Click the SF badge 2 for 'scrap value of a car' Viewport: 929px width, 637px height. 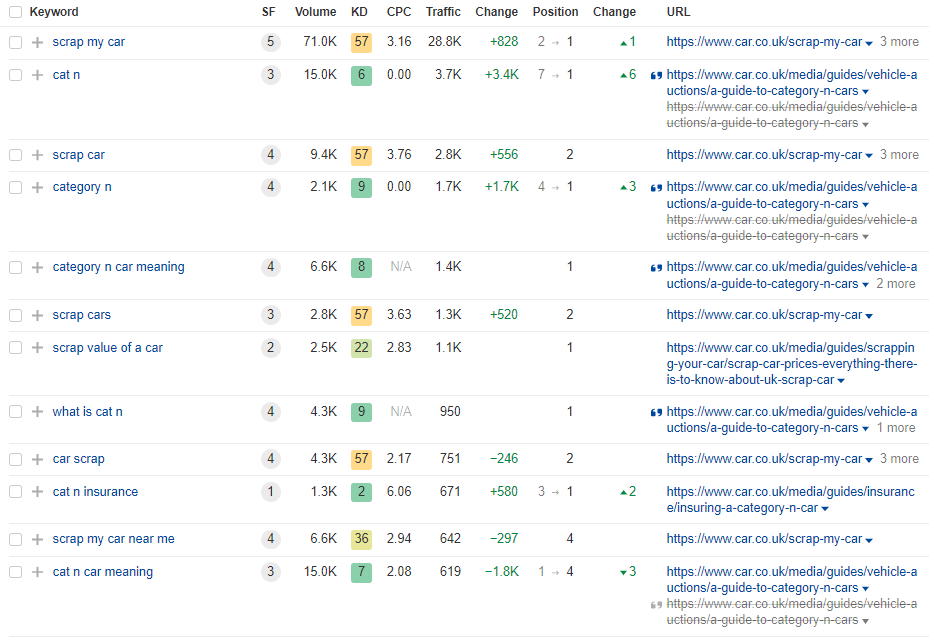pos(271,348)
